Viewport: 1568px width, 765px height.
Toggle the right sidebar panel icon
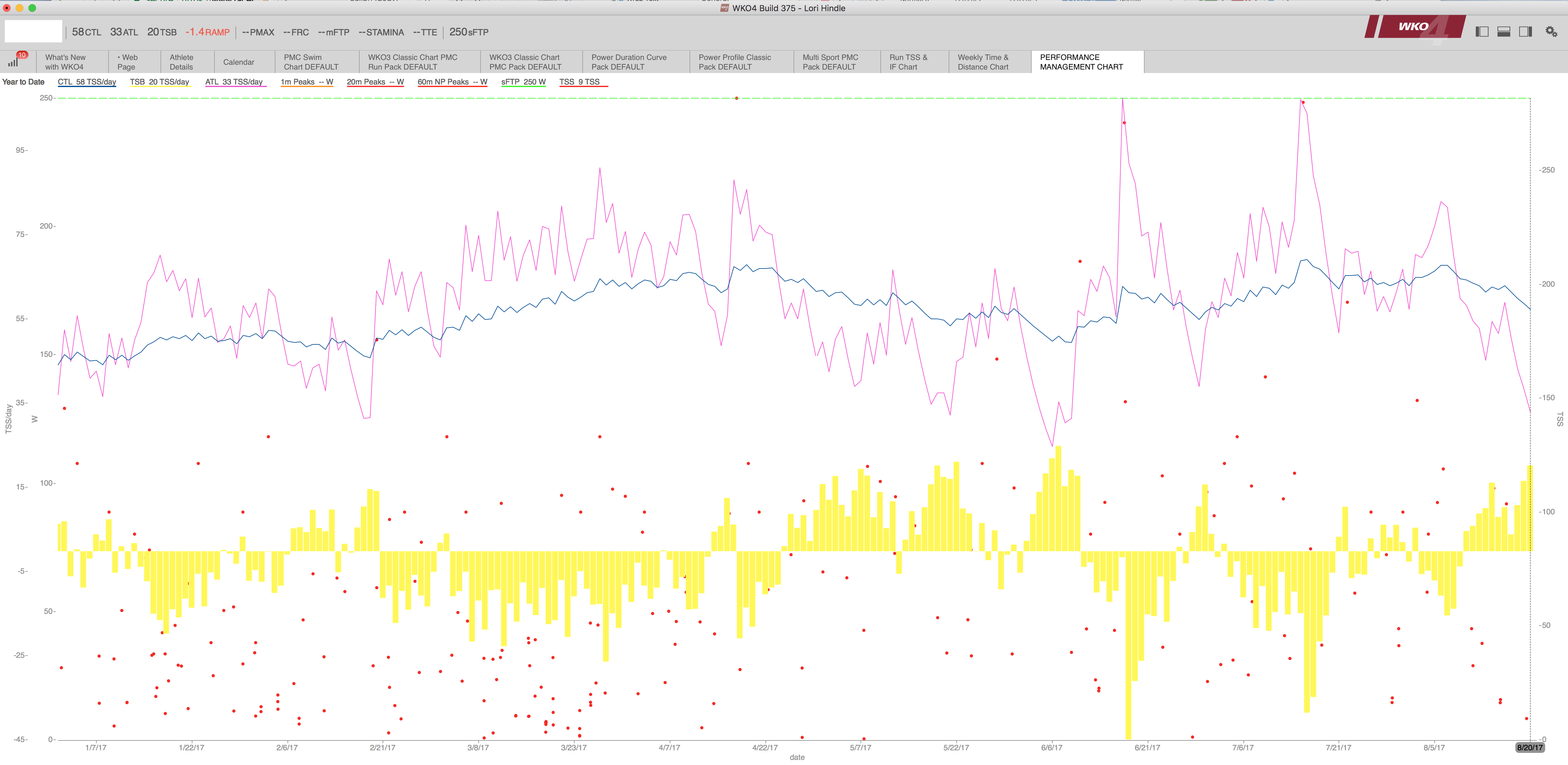click(x=1525, y=32)
